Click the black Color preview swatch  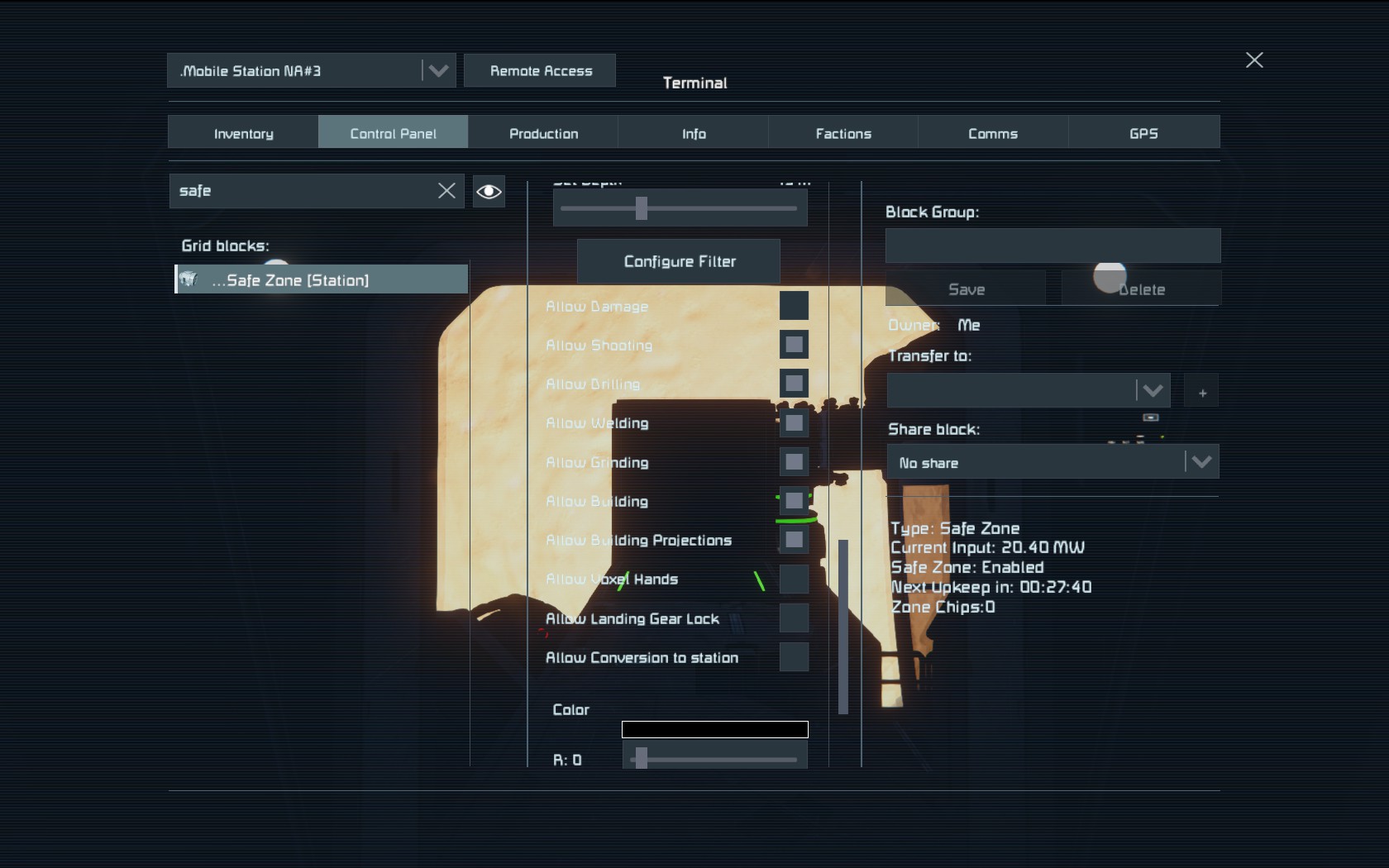[x=714, y=729]
